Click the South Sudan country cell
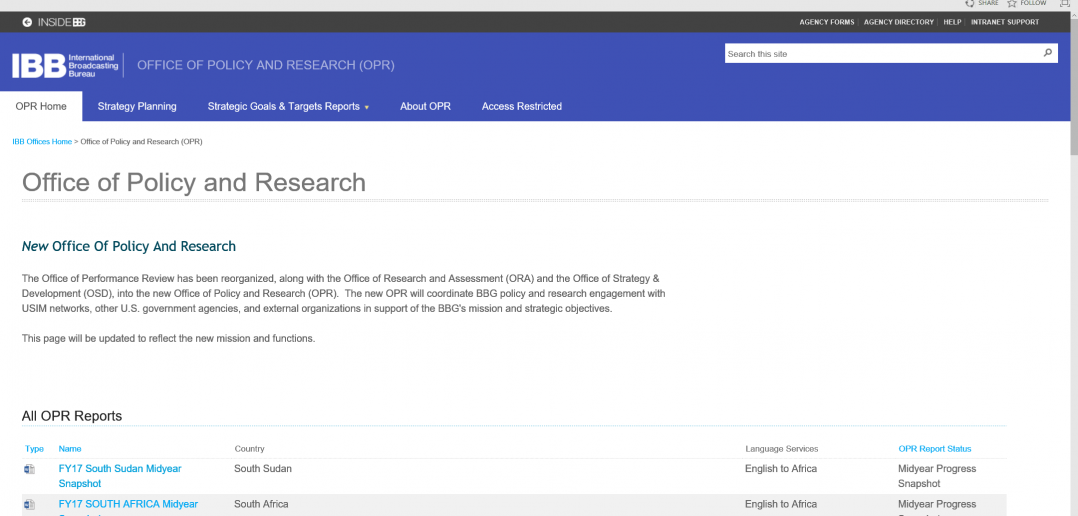The height and width of the screenshot is (516, 1078). [x=263, y=469]
